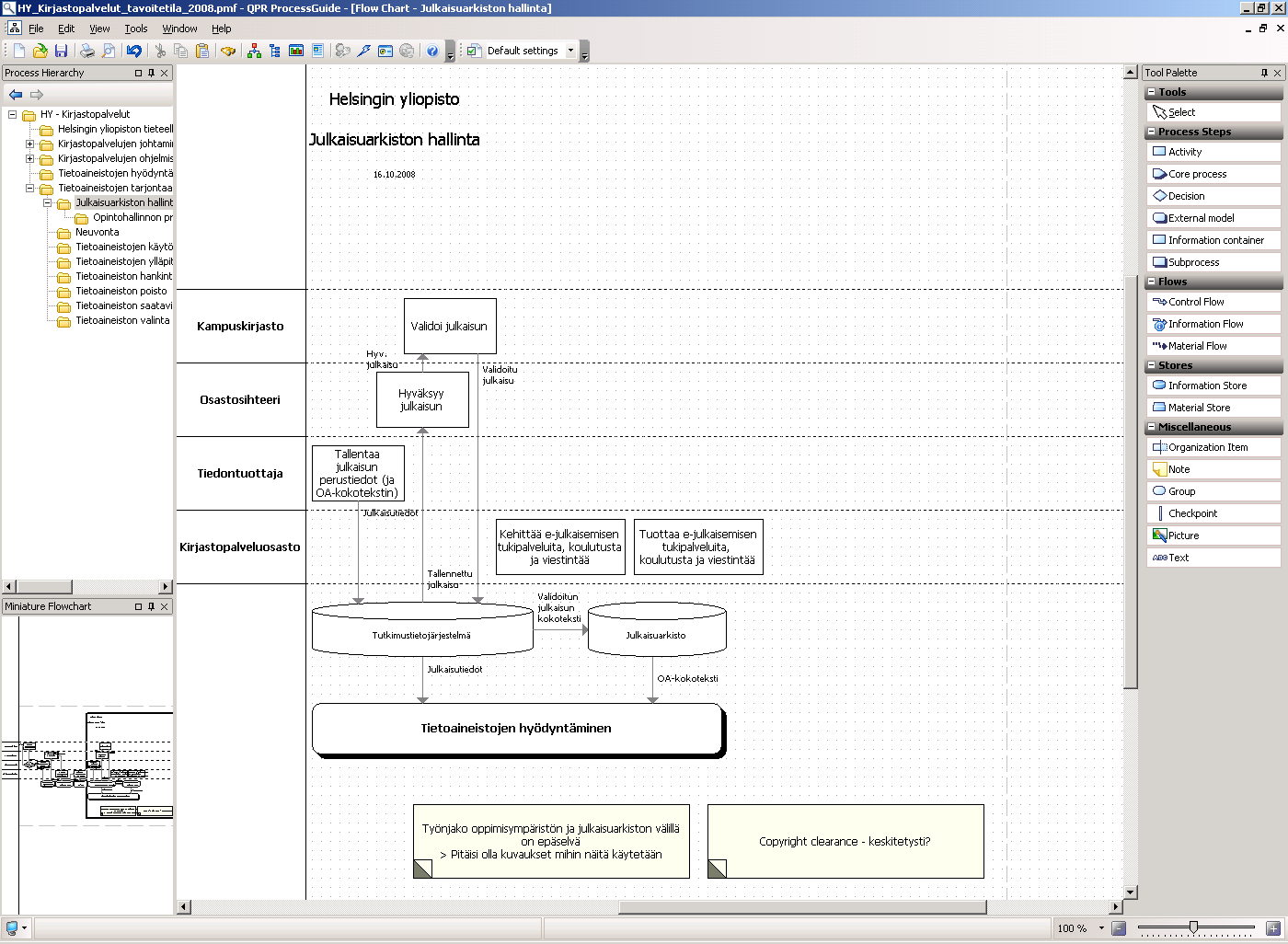Screen dimensions: 1288x944
Task: Pick the Decision tool
Action: click(x=1213, y=196)
